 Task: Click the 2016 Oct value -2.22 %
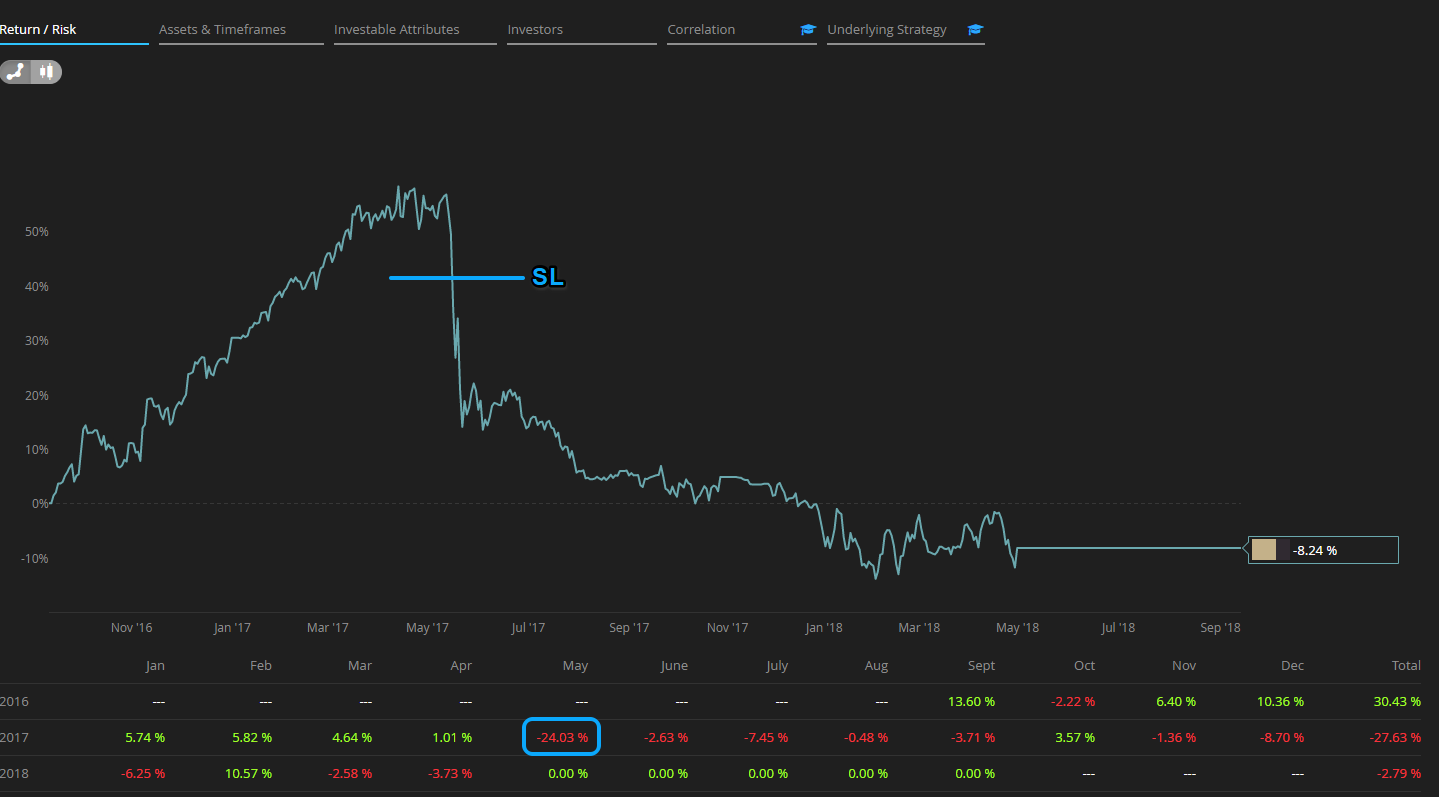click(1071, 702)
